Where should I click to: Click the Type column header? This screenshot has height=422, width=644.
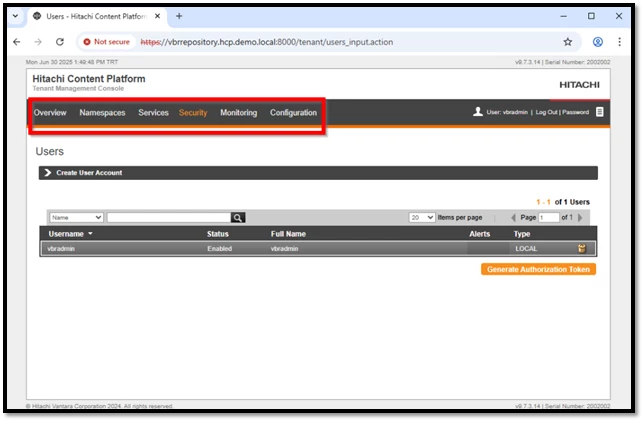[522, 234]
